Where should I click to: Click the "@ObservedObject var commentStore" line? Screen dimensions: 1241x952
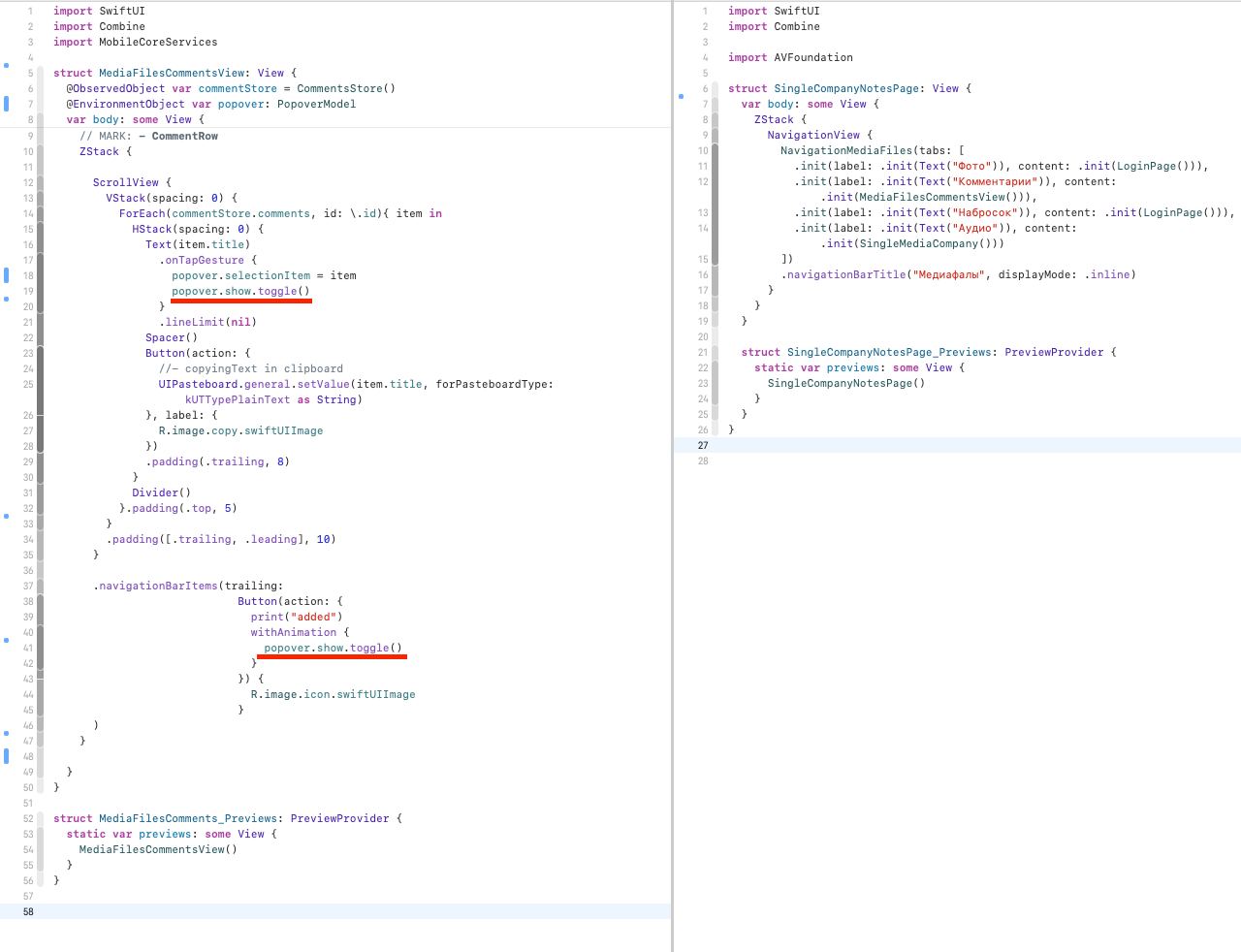pos(231,88)
